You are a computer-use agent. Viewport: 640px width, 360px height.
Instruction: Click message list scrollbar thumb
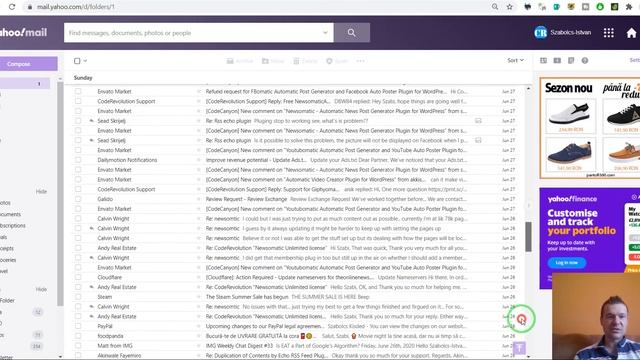pyautogui.click(x=528, y=237)
